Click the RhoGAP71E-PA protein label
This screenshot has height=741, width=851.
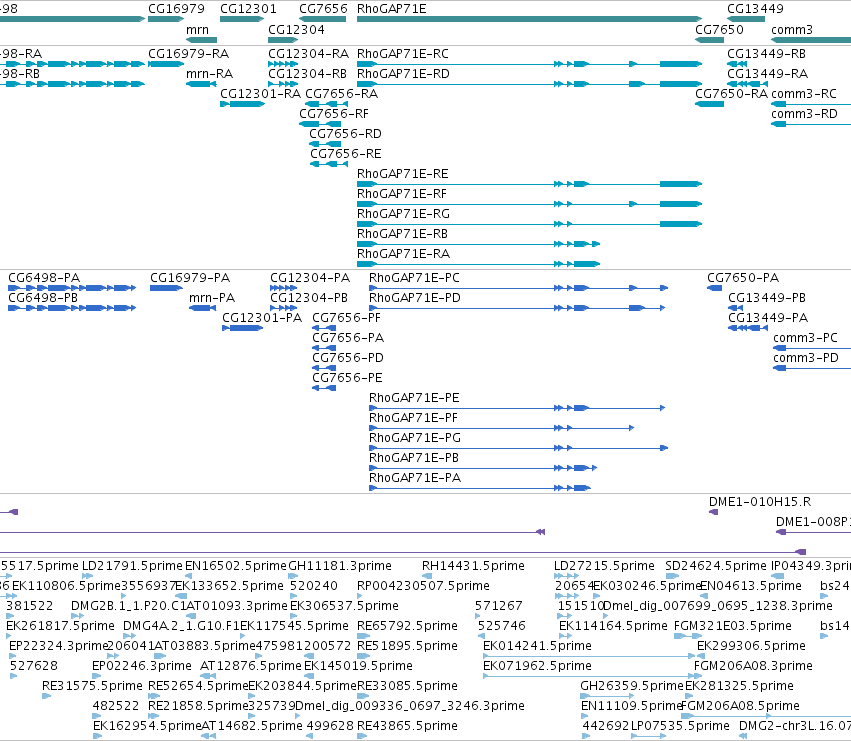pyautogui.click(x=415, y=478)
